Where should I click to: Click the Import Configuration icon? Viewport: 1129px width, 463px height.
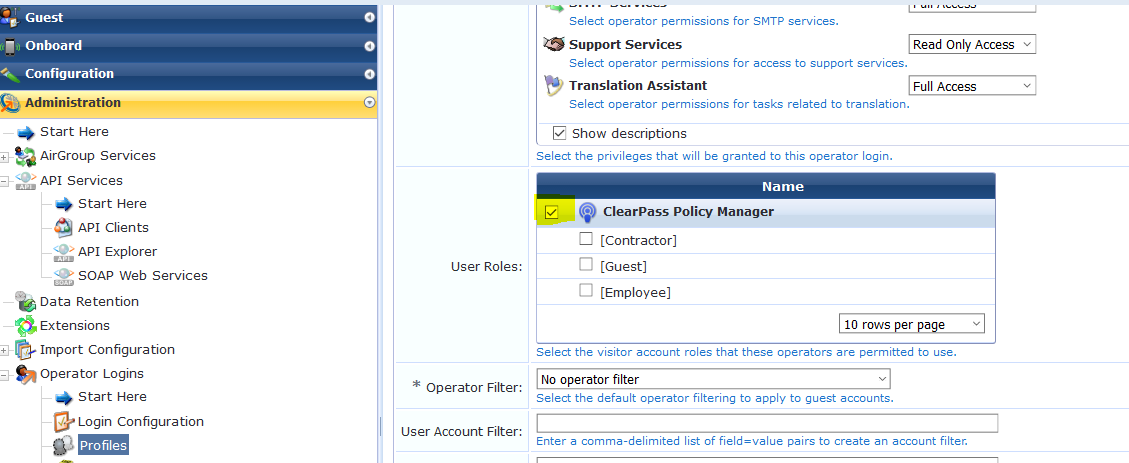[x=26, y=350]
